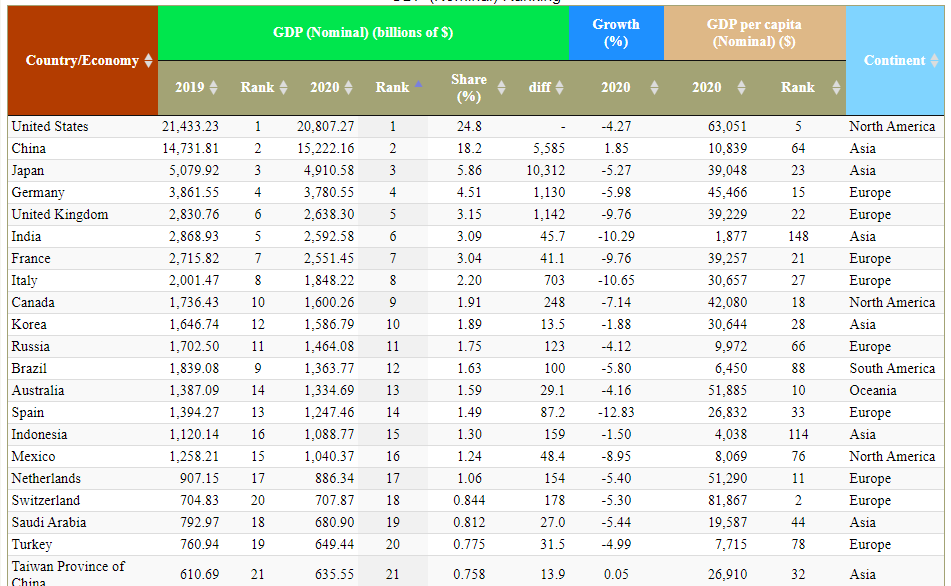The width and height of the screenshot is (951, 586).
Task: Click Indonesia's per capita rank 114
Action: (798, 434)
